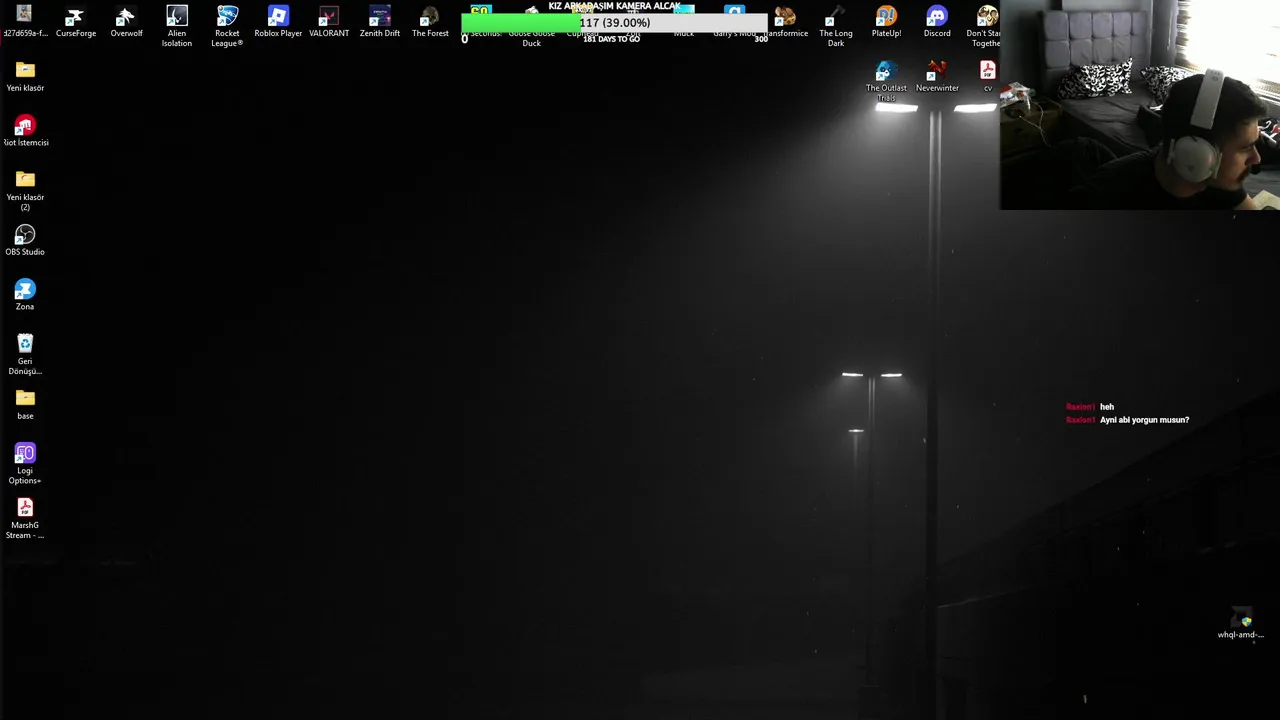This screenshot has width=1280, height=720.
Task: Select the Roblox Player shortcut
Action: click(x=278, y=22)
